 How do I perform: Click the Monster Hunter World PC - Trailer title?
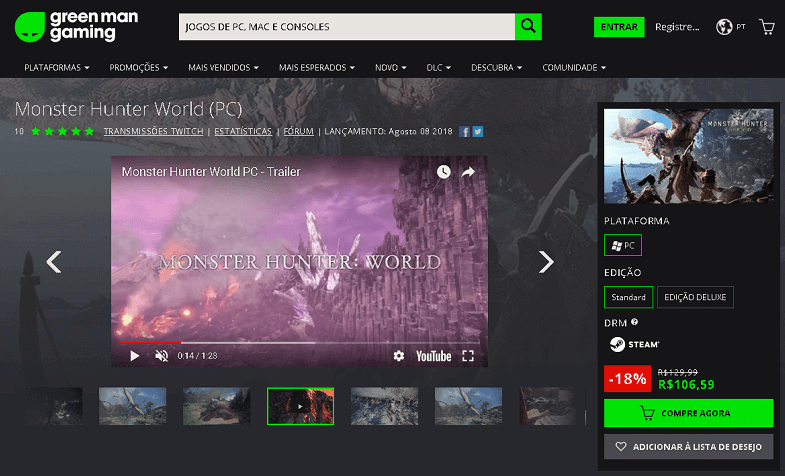pyautogui.click(x=211, y=172)
